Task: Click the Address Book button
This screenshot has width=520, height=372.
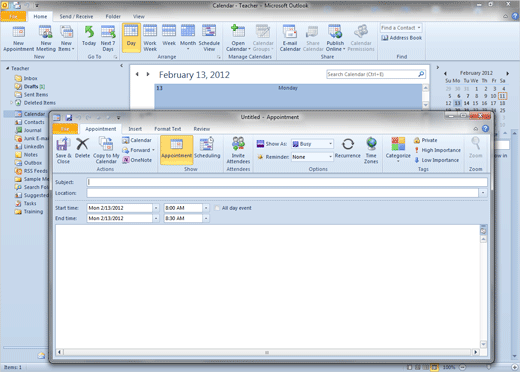Action: coord(402,38)
